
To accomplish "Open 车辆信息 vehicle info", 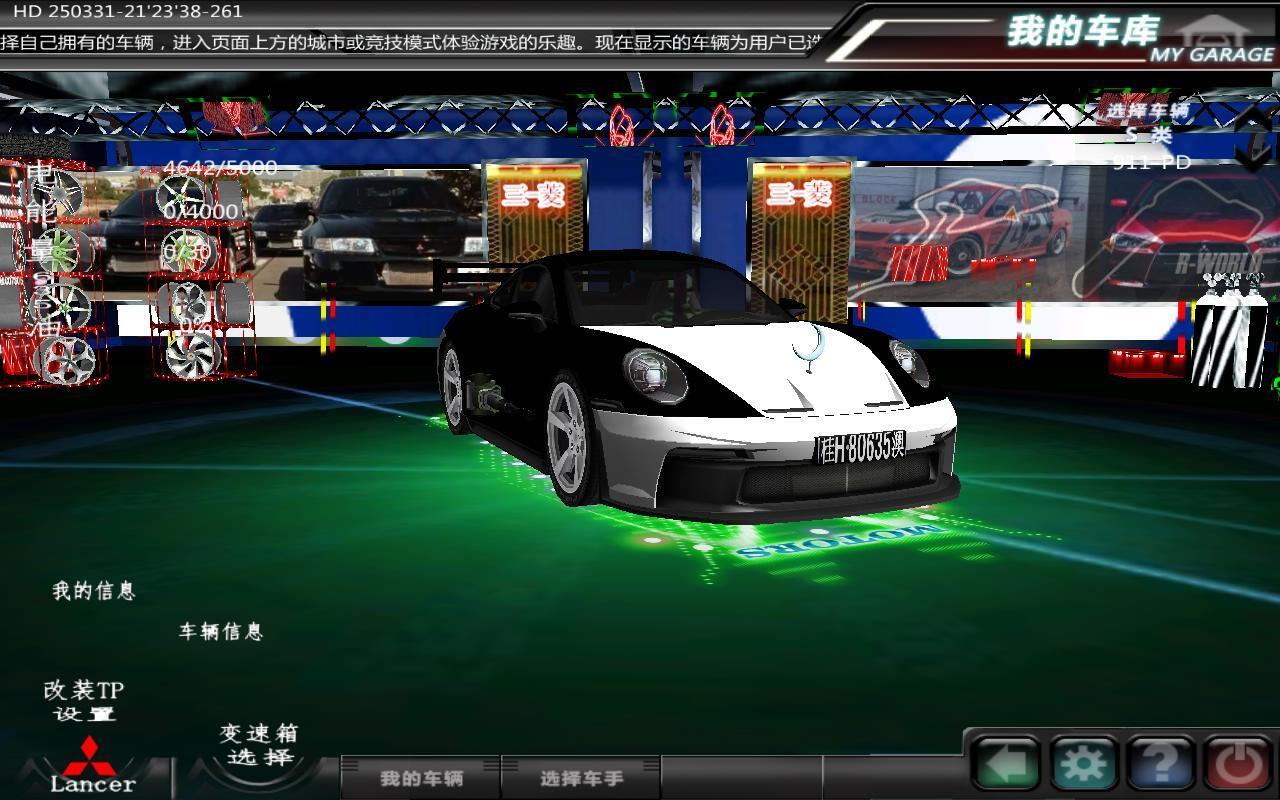I will click(x=221, y=631).
